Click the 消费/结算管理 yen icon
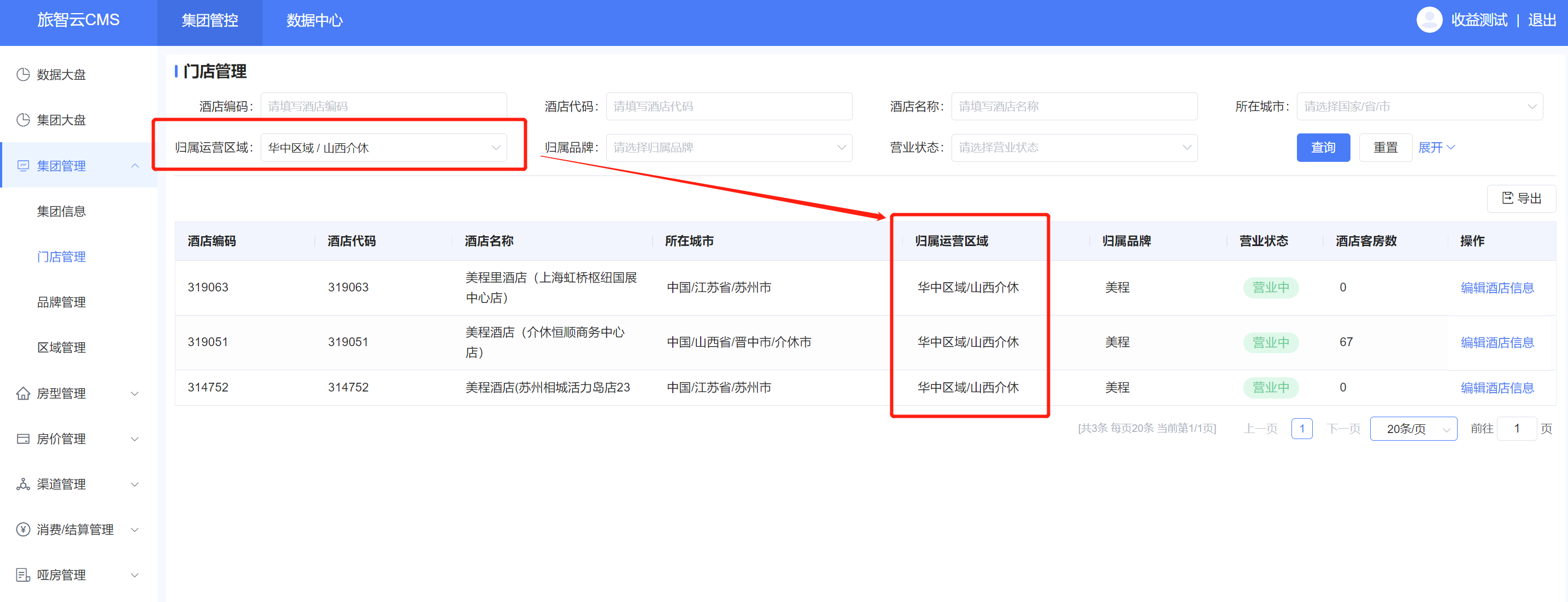Image resolution: width=1568 pixels, height=602 pixels. pyautogui.click(x=23, y=529)
